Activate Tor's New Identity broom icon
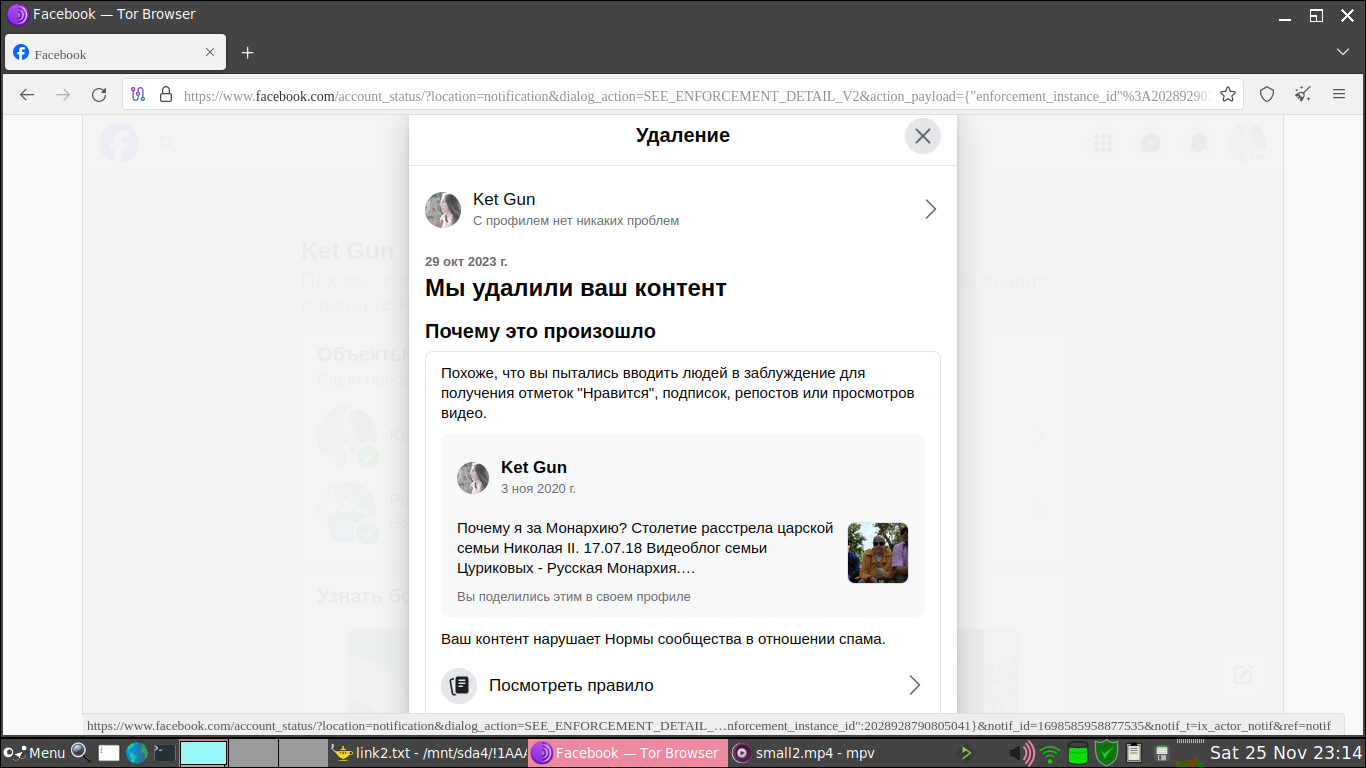Viewport: 1366px width, 768px height. pos(1302,92)
